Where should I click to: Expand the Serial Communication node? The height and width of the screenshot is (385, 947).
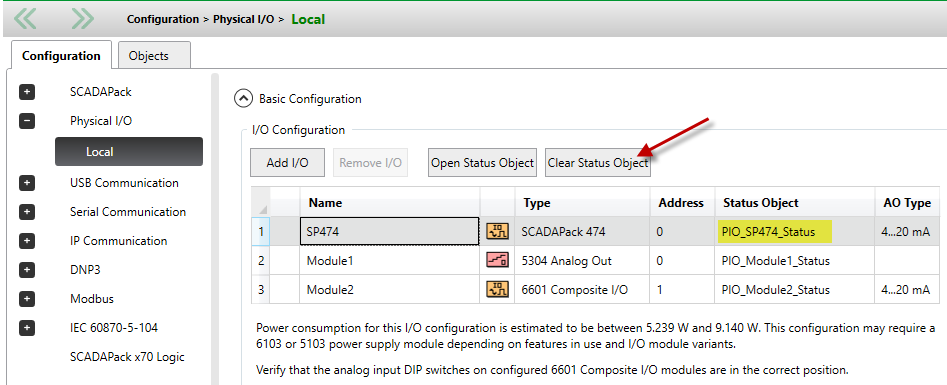27,212
